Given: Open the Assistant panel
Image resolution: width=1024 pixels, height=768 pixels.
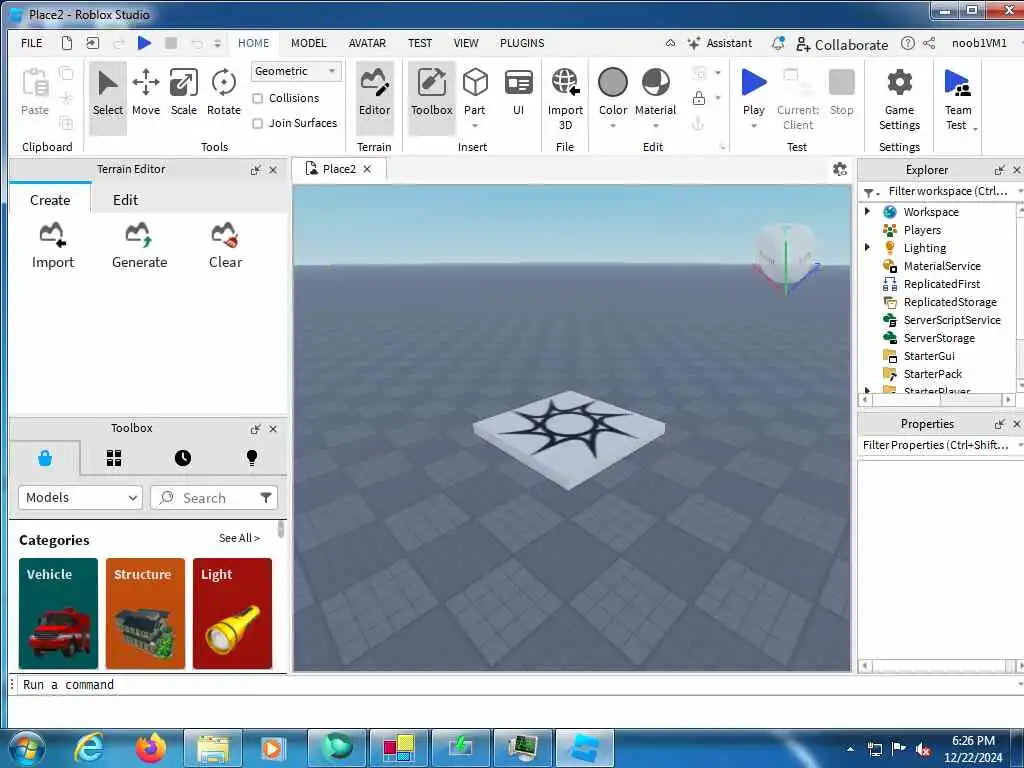Looking at the screenshot, I should [x=720, y=43].
